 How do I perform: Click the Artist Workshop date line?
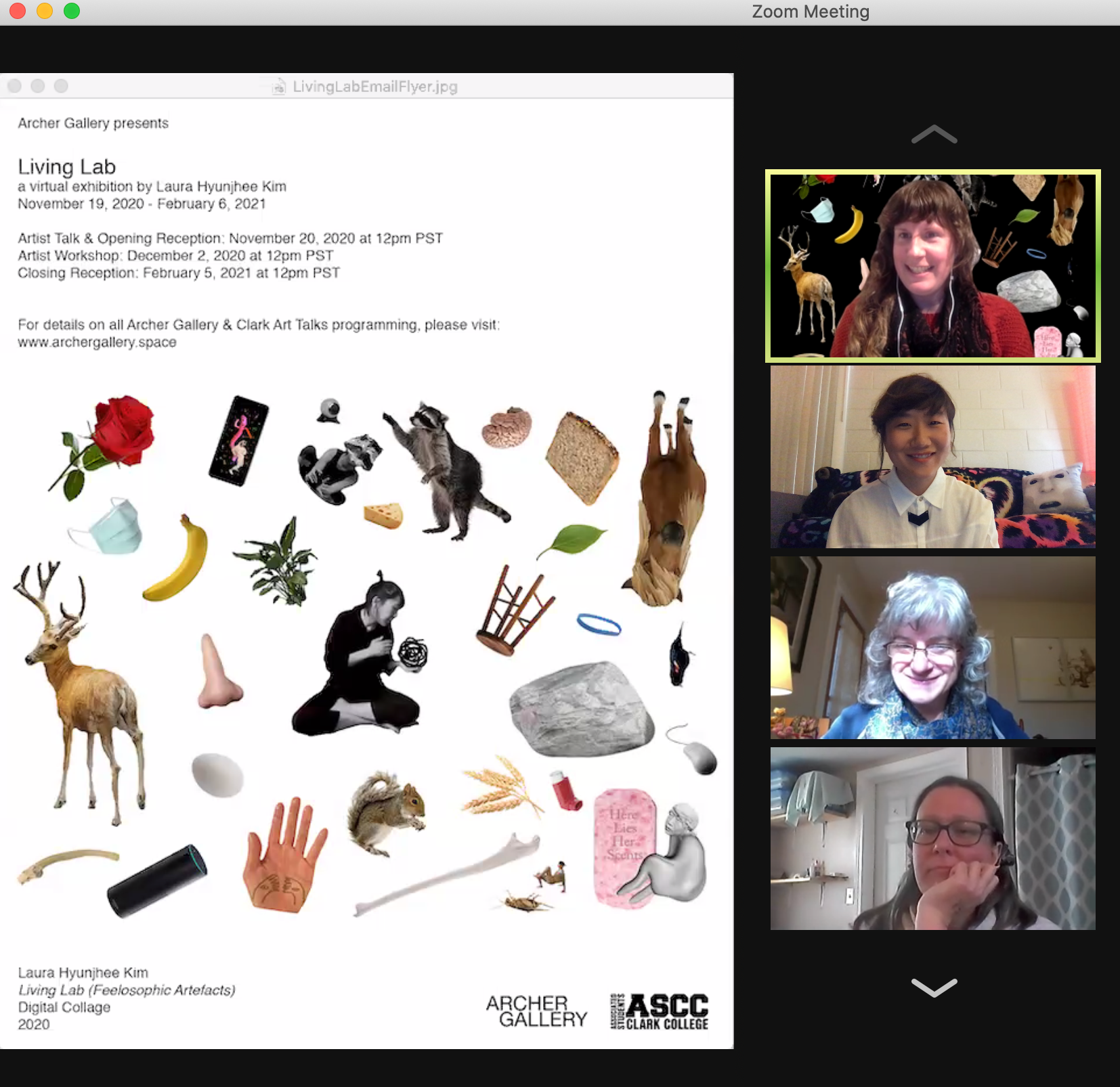[x=175, y=256]
